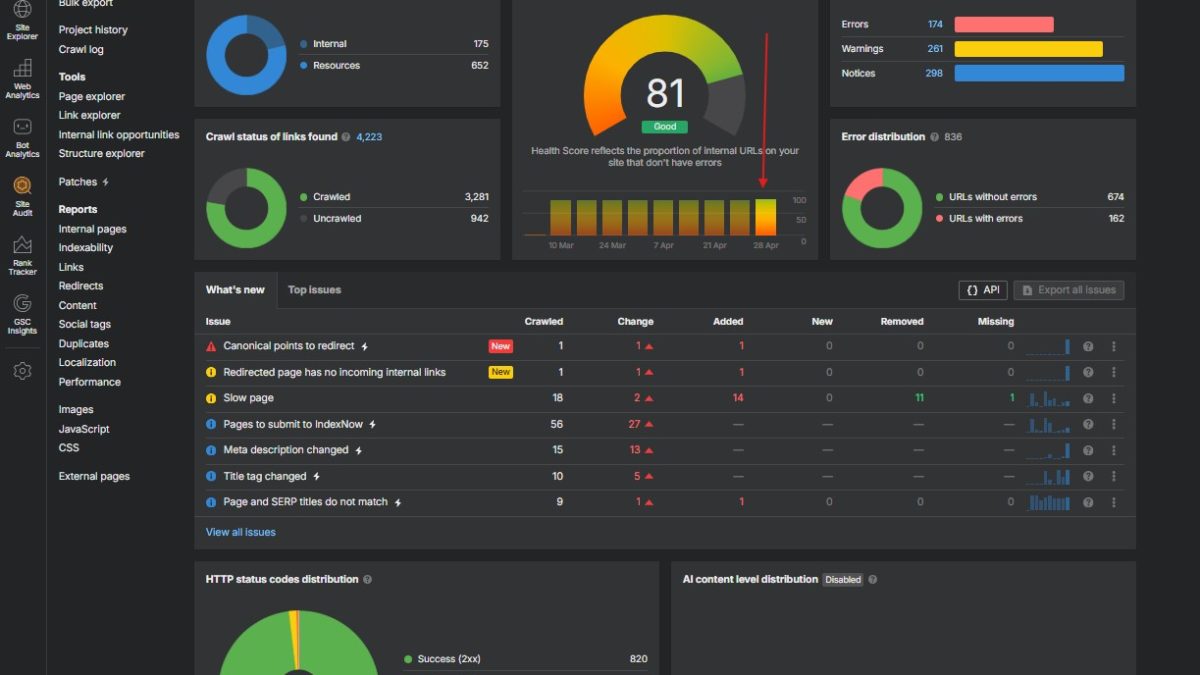Open the info icon beside AI content level distribution
The image size is (1200, 675).
coord(873,579)
